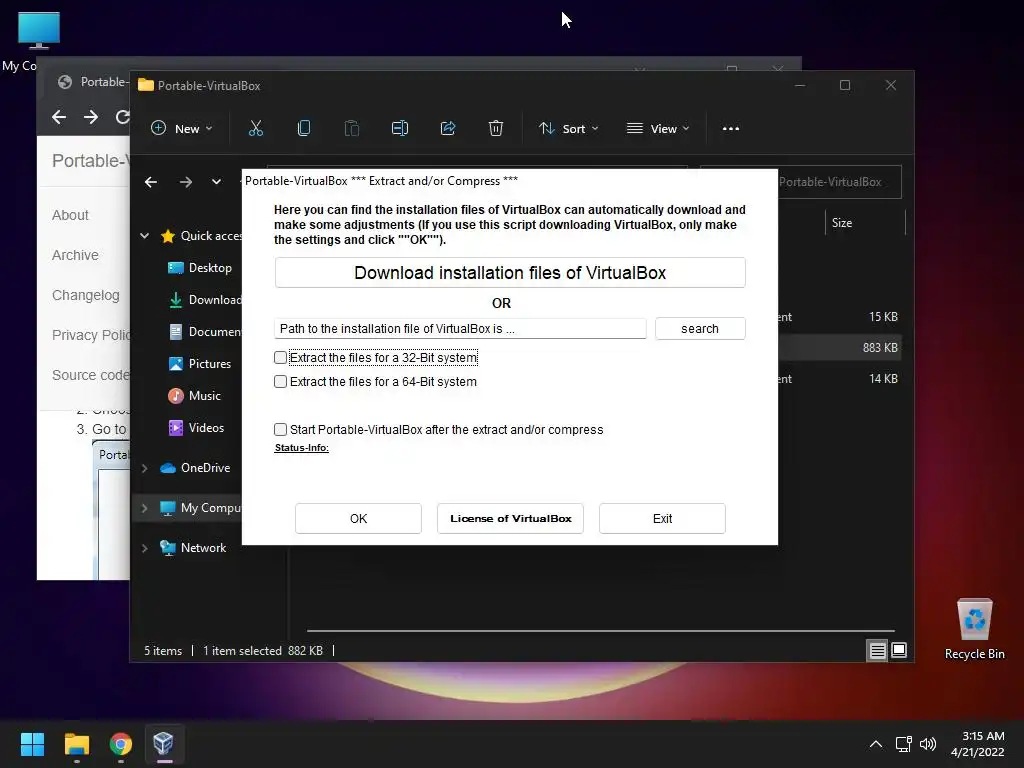Click the Cut scissors icon in File Explorer

(255, 128)
